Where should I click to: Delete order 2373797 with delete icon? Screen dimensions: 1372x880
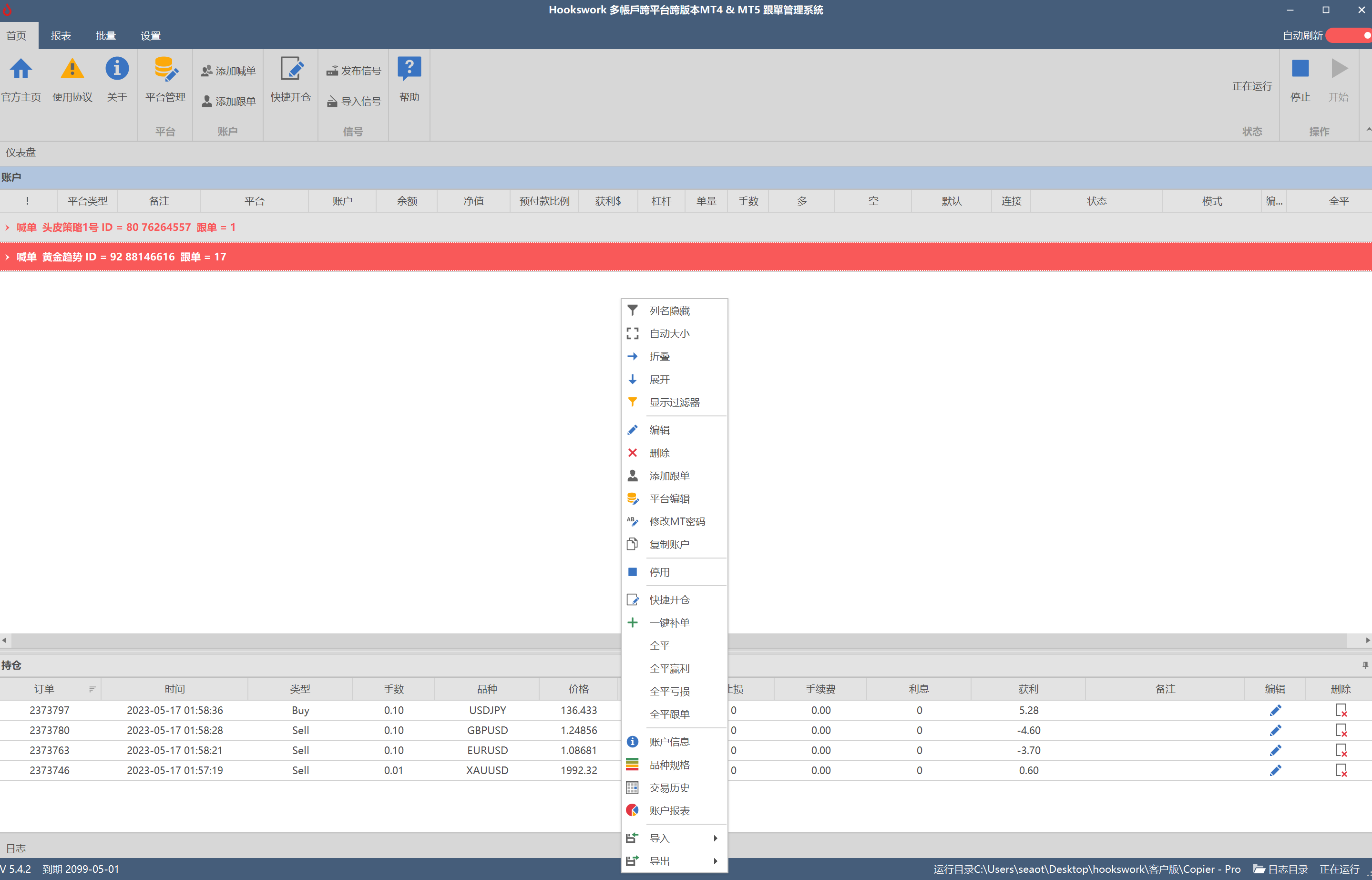click(1341, 710)
